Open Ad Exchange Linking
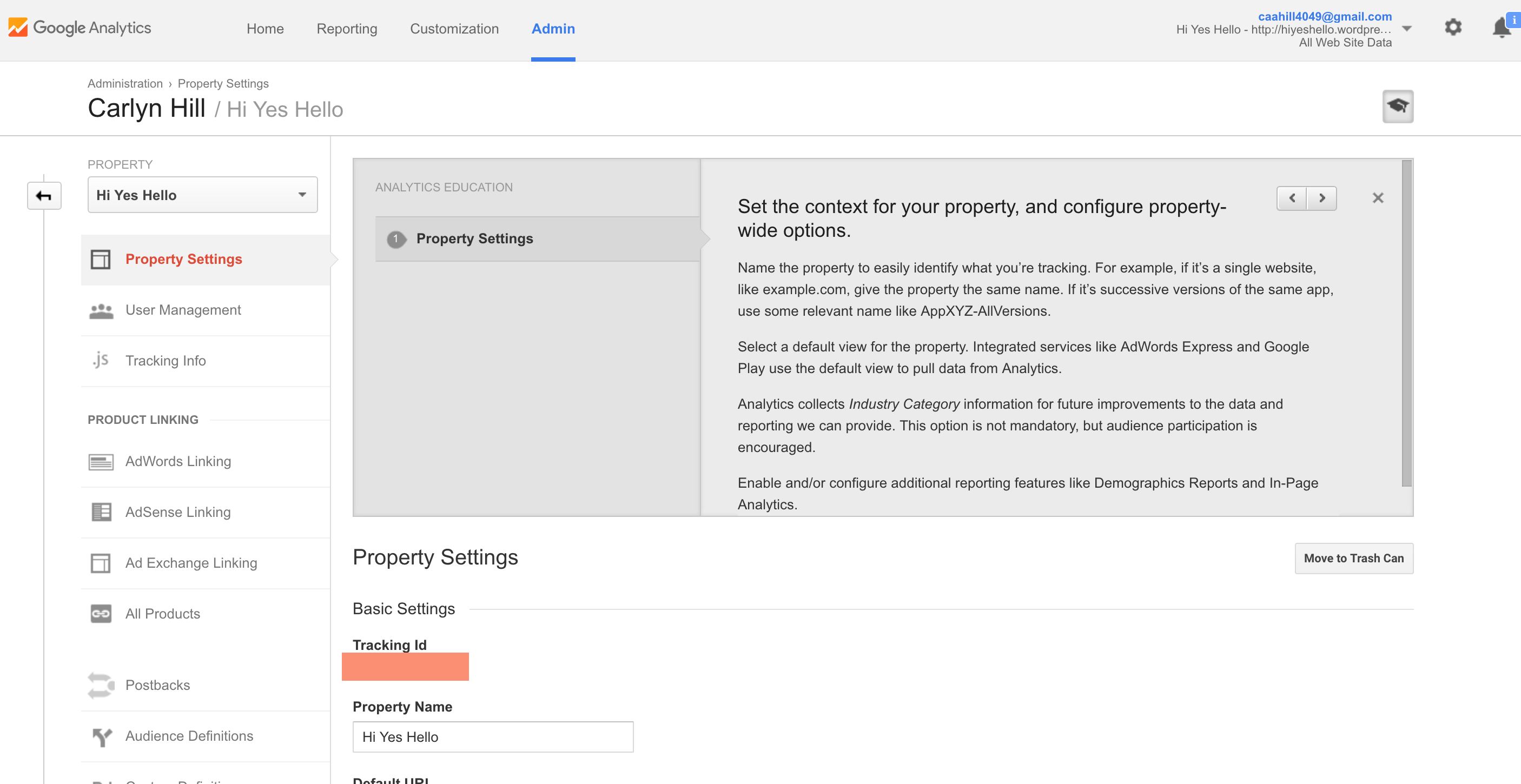Viewport: 1521px width, 784px height. click(x=206, y=563)
